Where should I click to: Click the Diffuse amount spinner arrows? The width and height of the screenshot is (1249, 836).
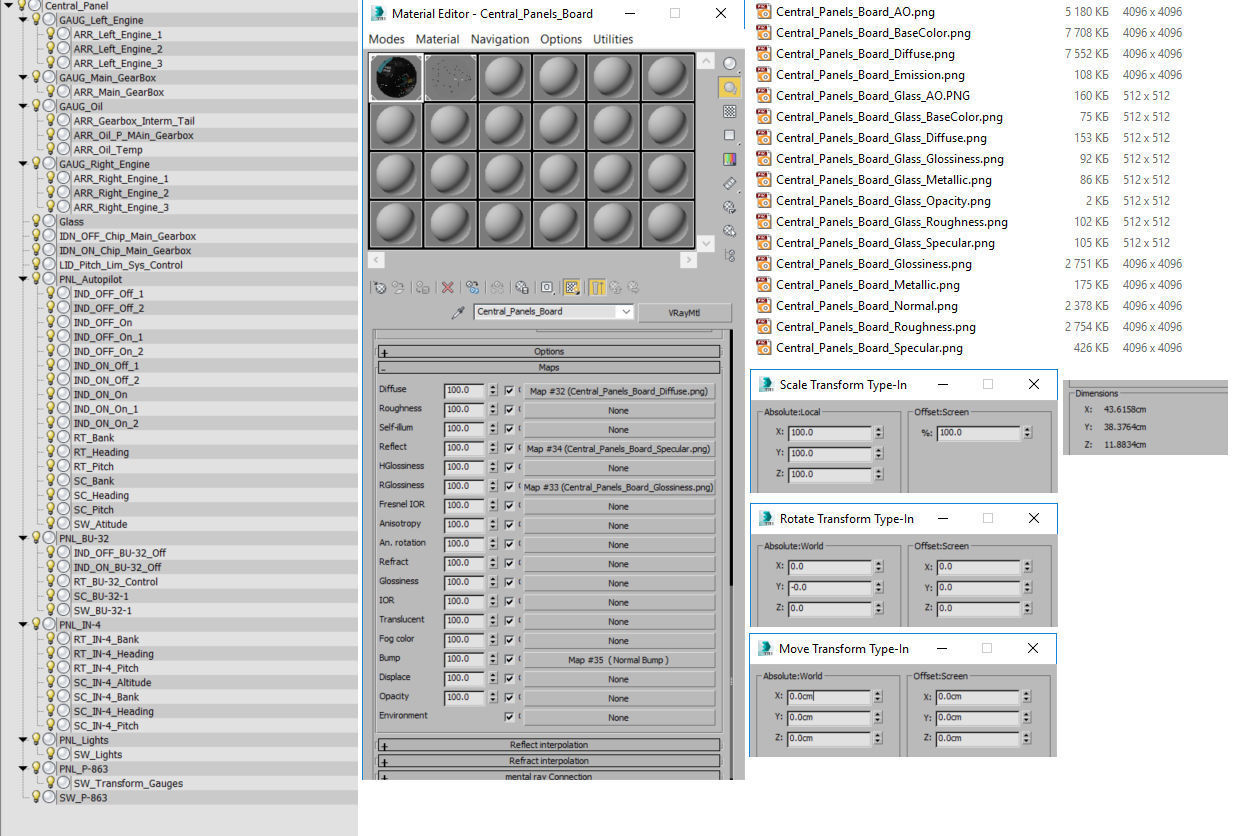tap(492, 391)
